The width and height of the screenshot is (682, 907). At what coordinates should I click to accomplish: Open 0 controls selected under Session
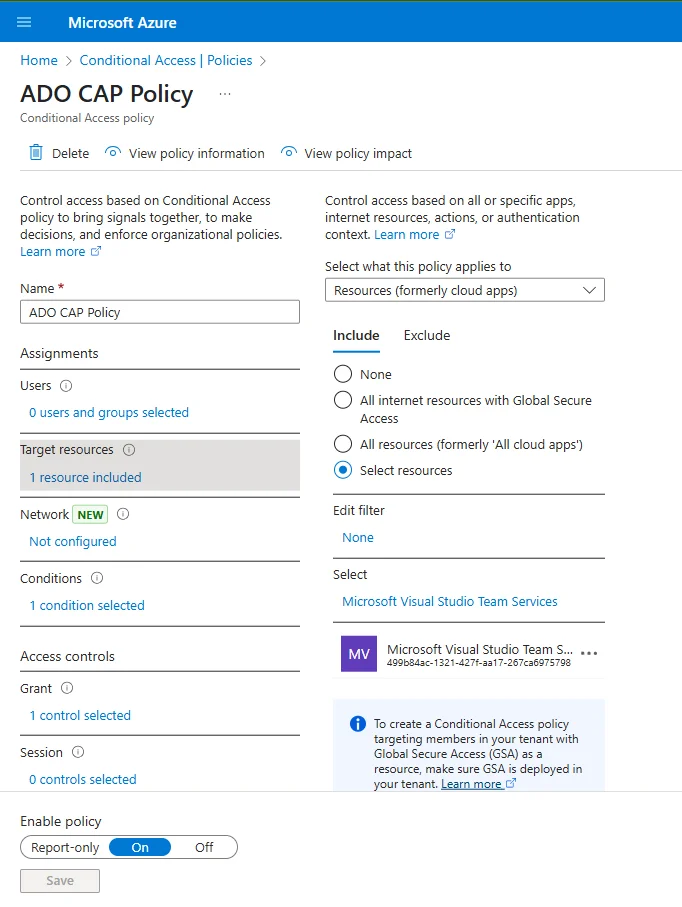[83, 779]
